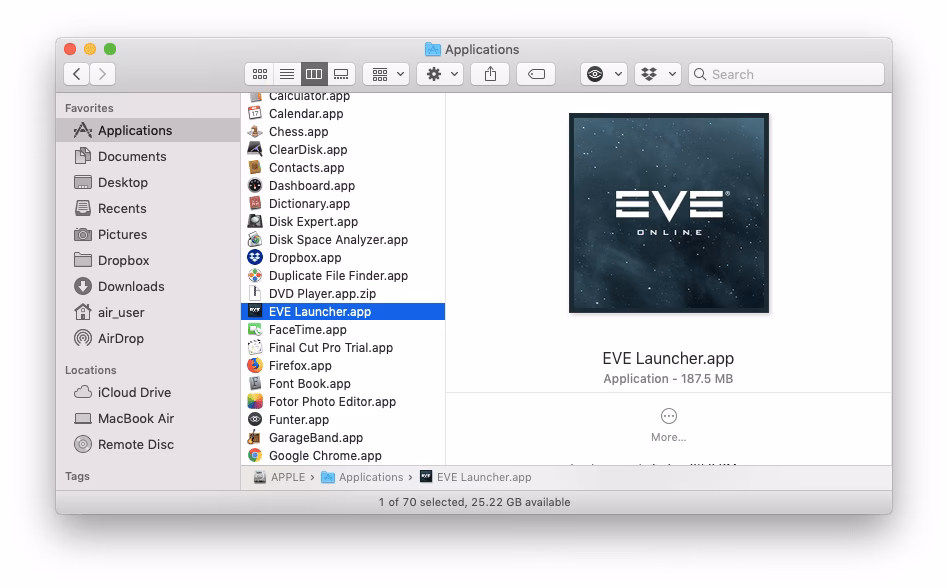Click the Locations sidebar heading
The width and height of the screenshot is (948, 588).
coord(91,370)
